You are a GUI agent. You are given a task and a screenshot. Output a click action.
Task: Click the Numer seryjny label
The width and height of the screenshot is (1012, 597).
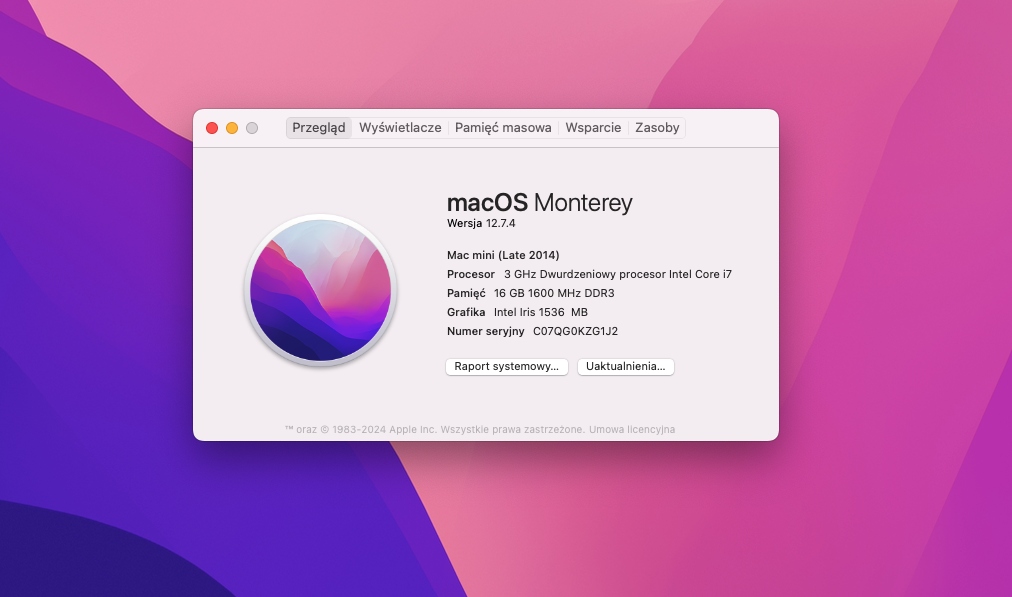pyautogui.click(x=485, y=332)
